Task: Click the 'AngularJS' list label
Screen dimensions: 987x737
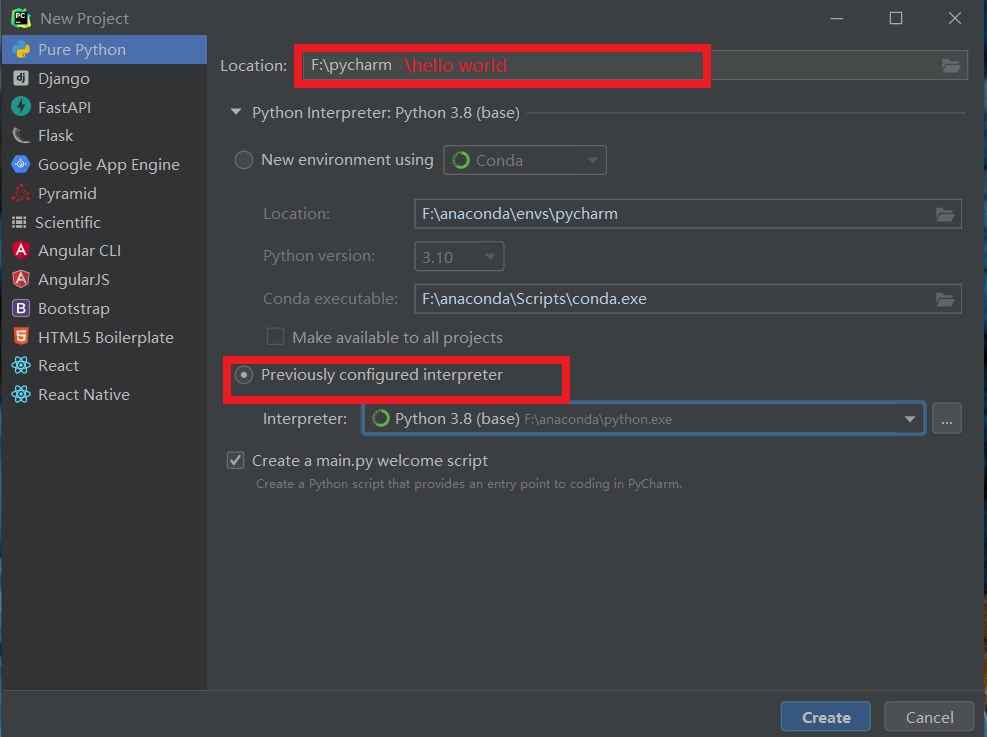Action: pyautogui.click(x=74, y=279)
